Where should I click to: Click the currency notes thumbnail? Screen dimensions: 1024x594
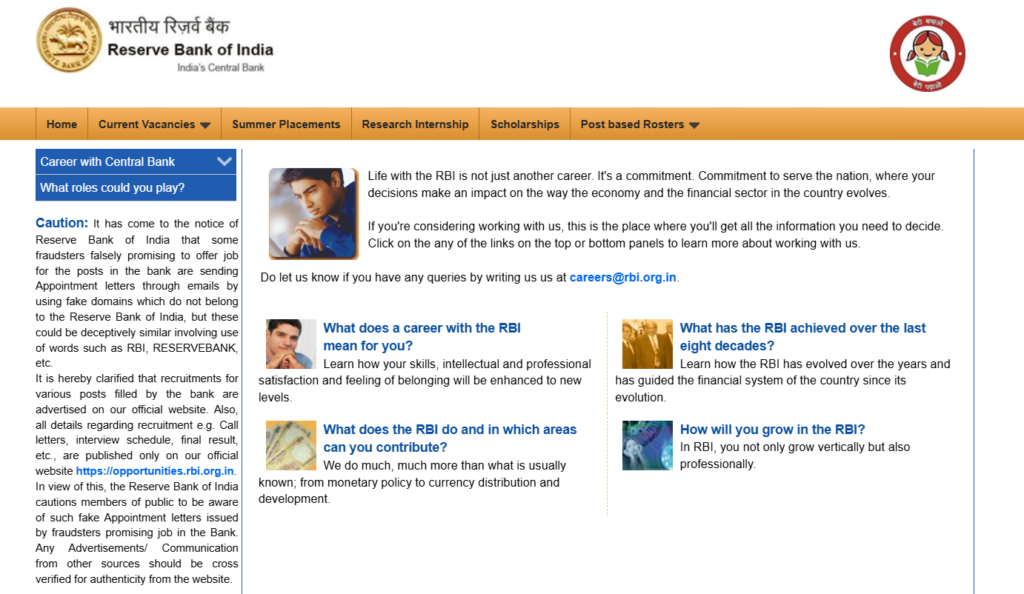click(291, 445)
